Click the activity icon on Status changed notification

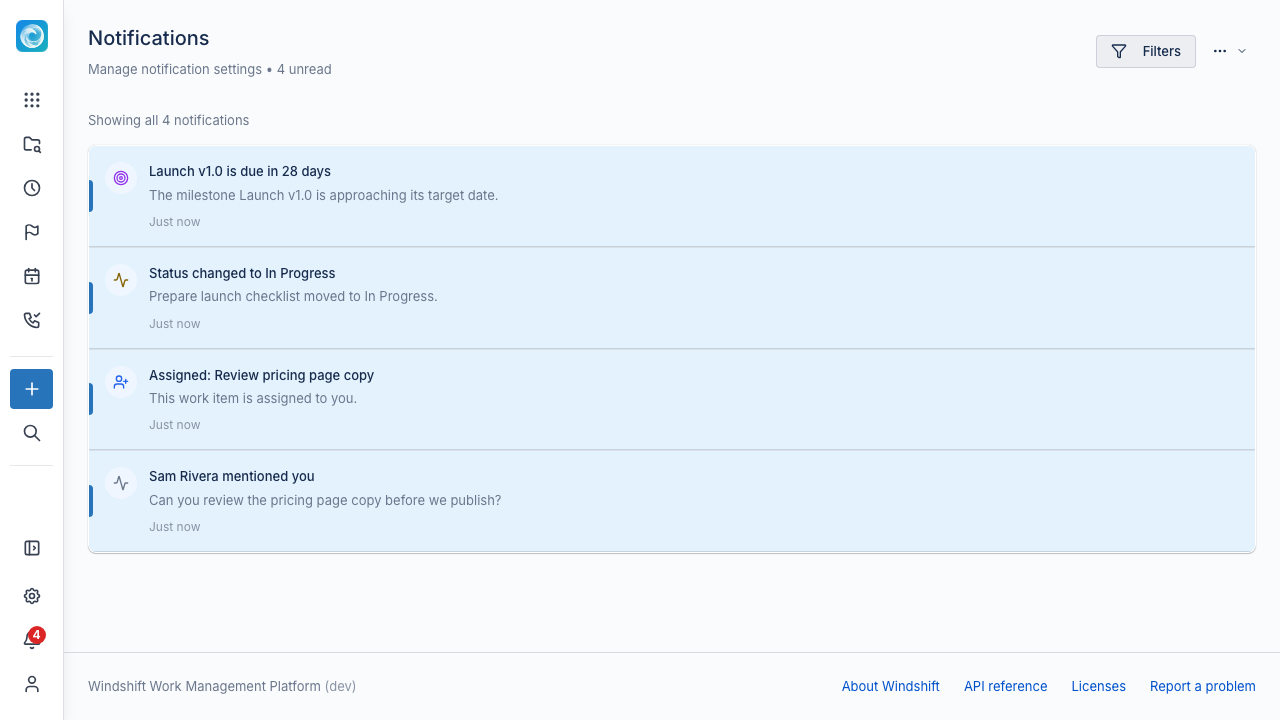pos(121,280)
